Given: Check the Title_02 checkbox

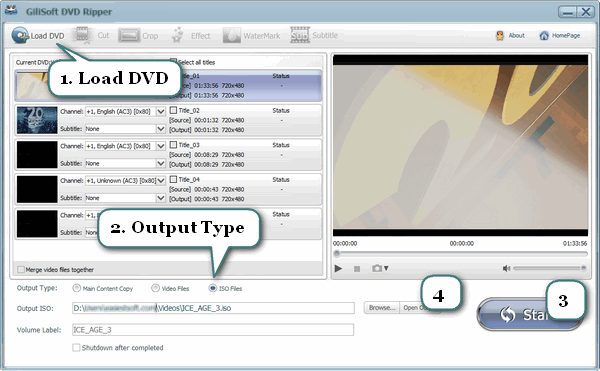Looking at the screenshot, I should click(173, 110).
